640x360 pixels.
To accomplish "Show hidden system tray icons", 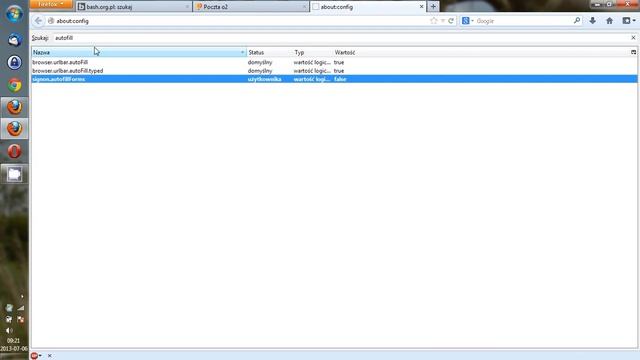I will click(22, 297).
